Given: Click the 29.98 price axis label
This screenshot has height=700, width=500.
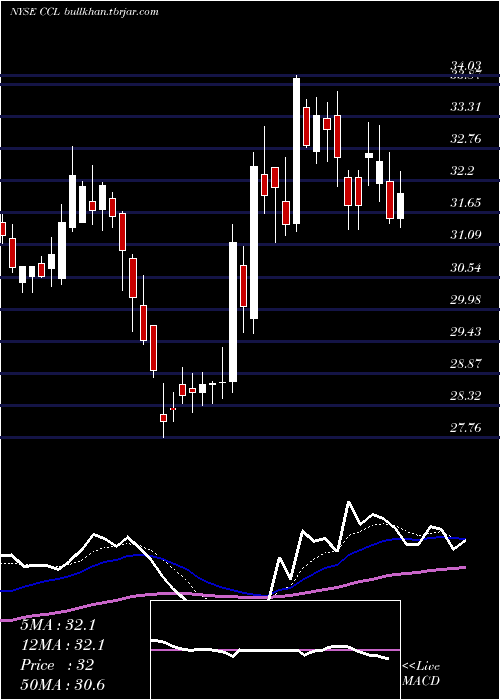Looking at the screenshot, I should (465, 300).
